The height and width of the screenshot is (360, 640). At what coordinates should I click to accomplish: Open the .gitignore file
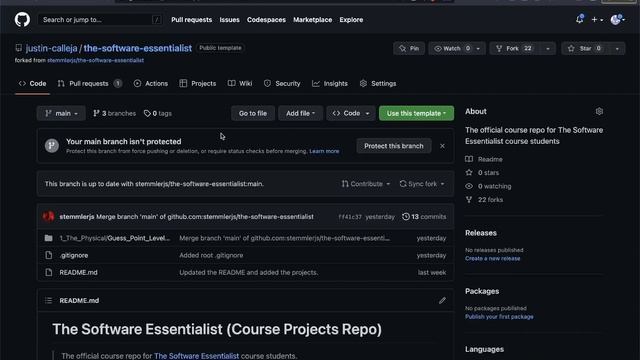74,255
